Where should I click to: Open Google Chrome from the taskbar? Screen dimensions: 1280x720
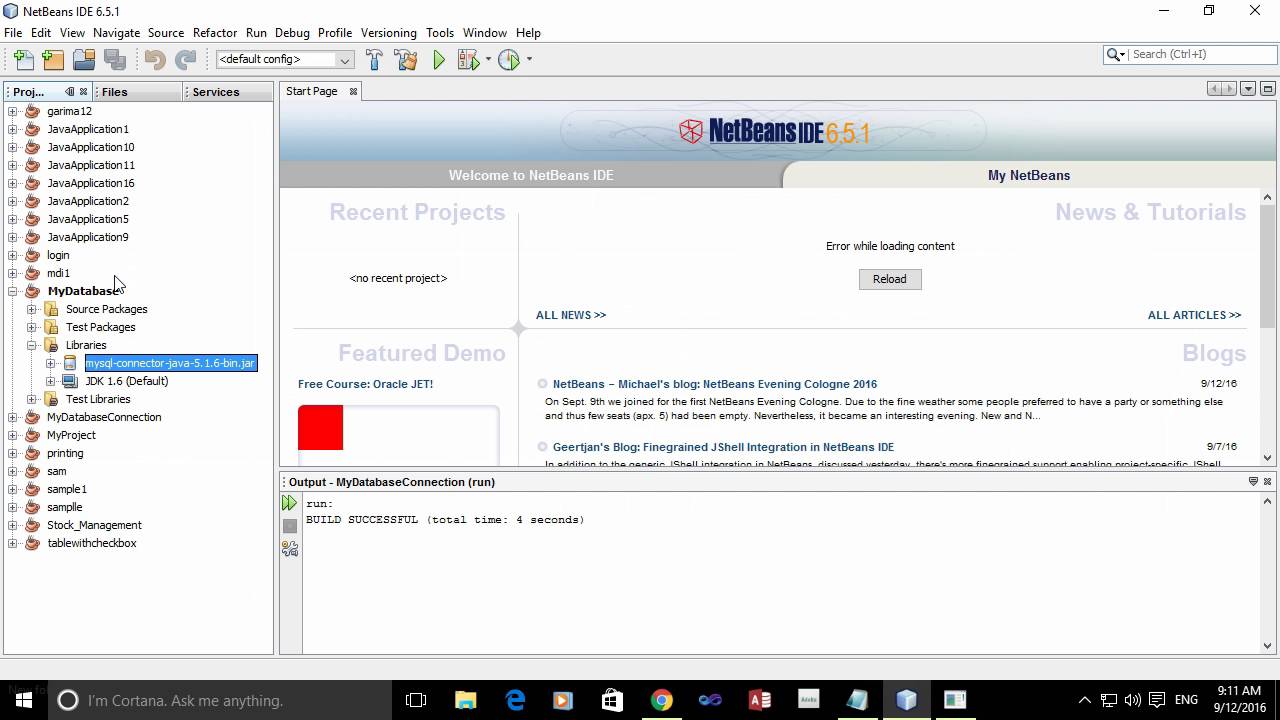pos(661,700)
